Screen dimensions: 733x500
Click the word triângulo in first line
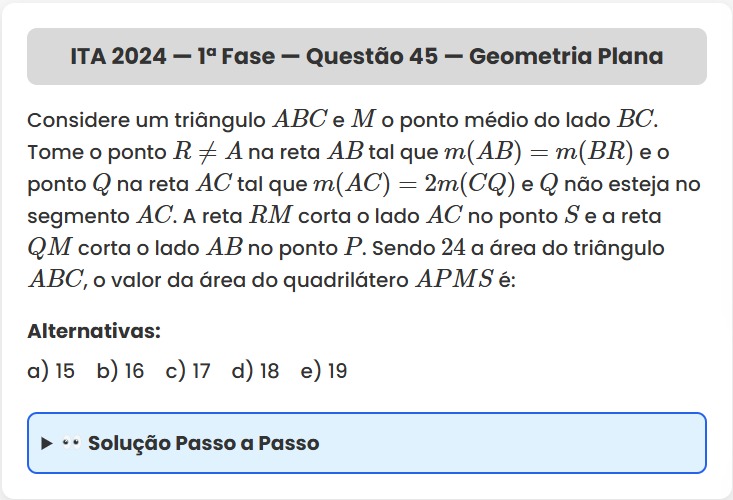[219, 120]
